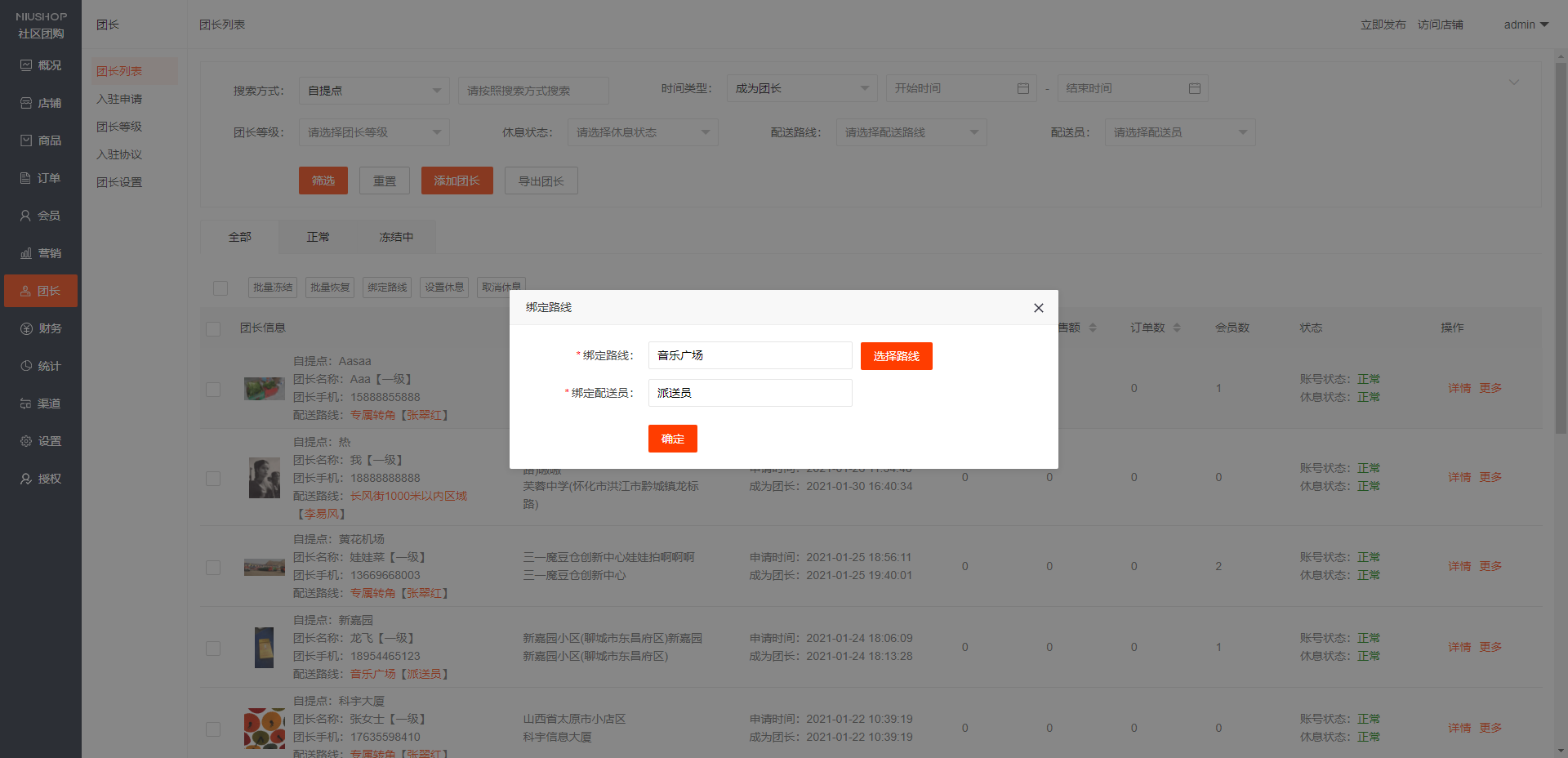The image size is (1568, 758).
Task: Select checkbox for 黄花机场 row
Action: [x=213, y=567]
